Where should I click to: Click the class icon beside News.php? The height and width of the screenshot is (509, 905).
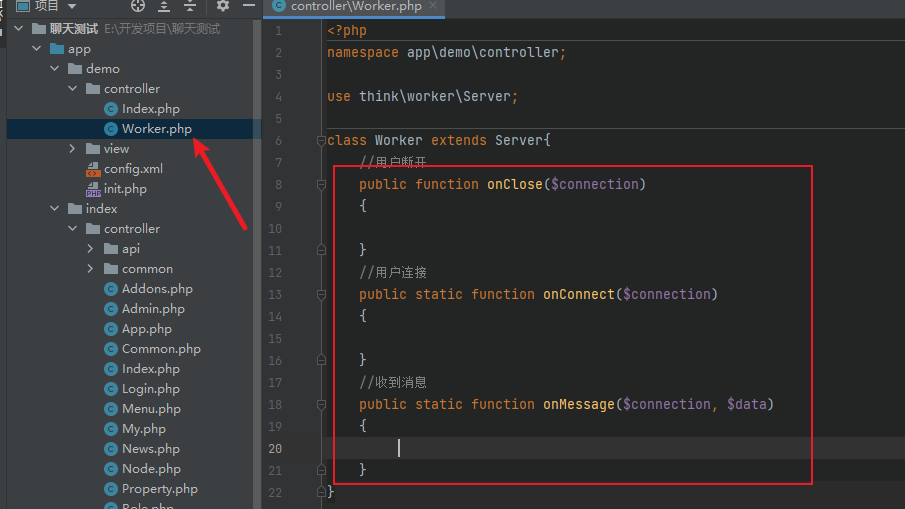coord(111,449)
